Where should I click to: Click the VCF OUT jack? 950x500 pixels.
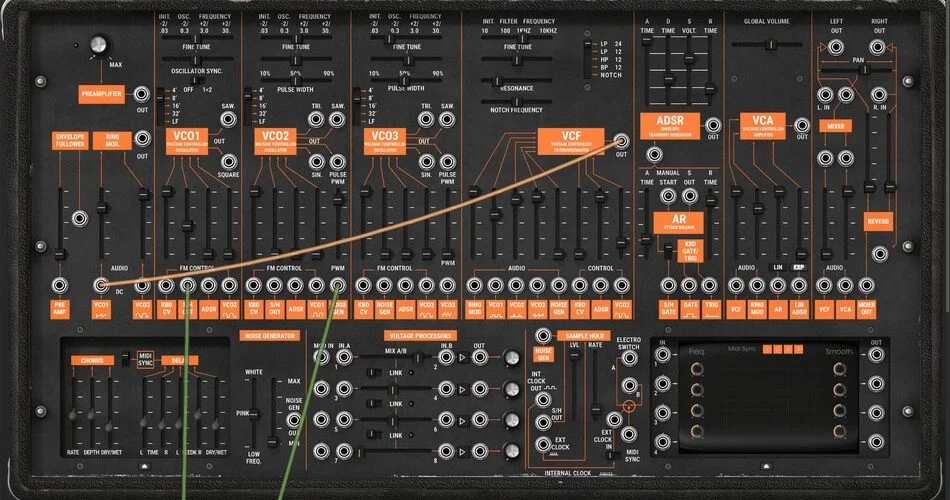[x=621, y=141]
